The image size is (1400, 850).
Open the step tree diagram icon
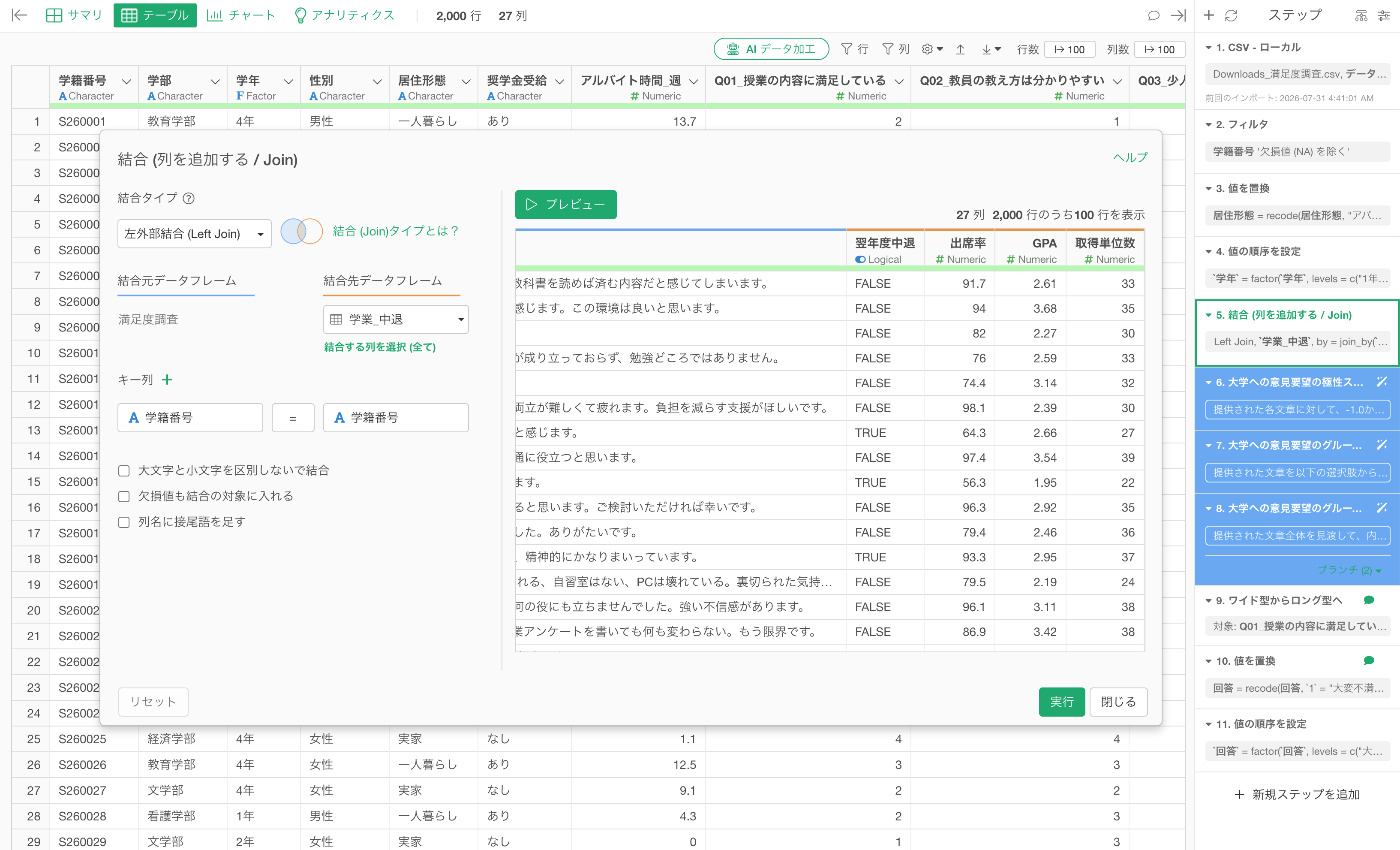tap(1361, 15)
